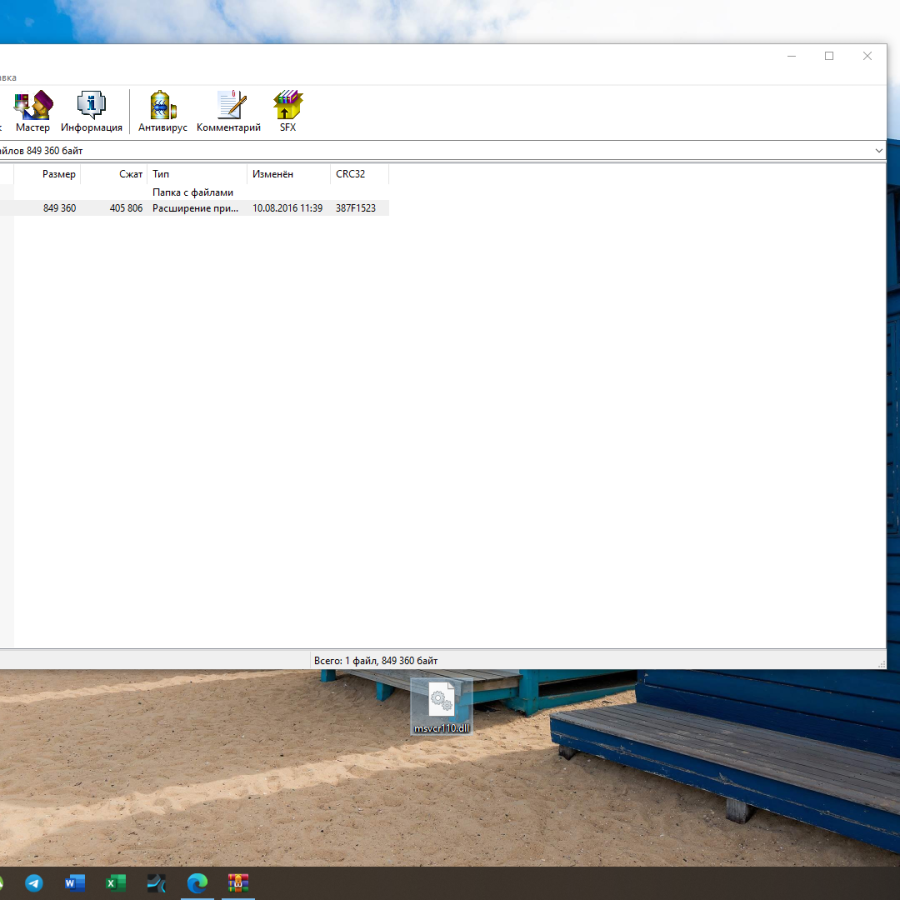Click the Информация toolbar icon

tap(91, 111)
